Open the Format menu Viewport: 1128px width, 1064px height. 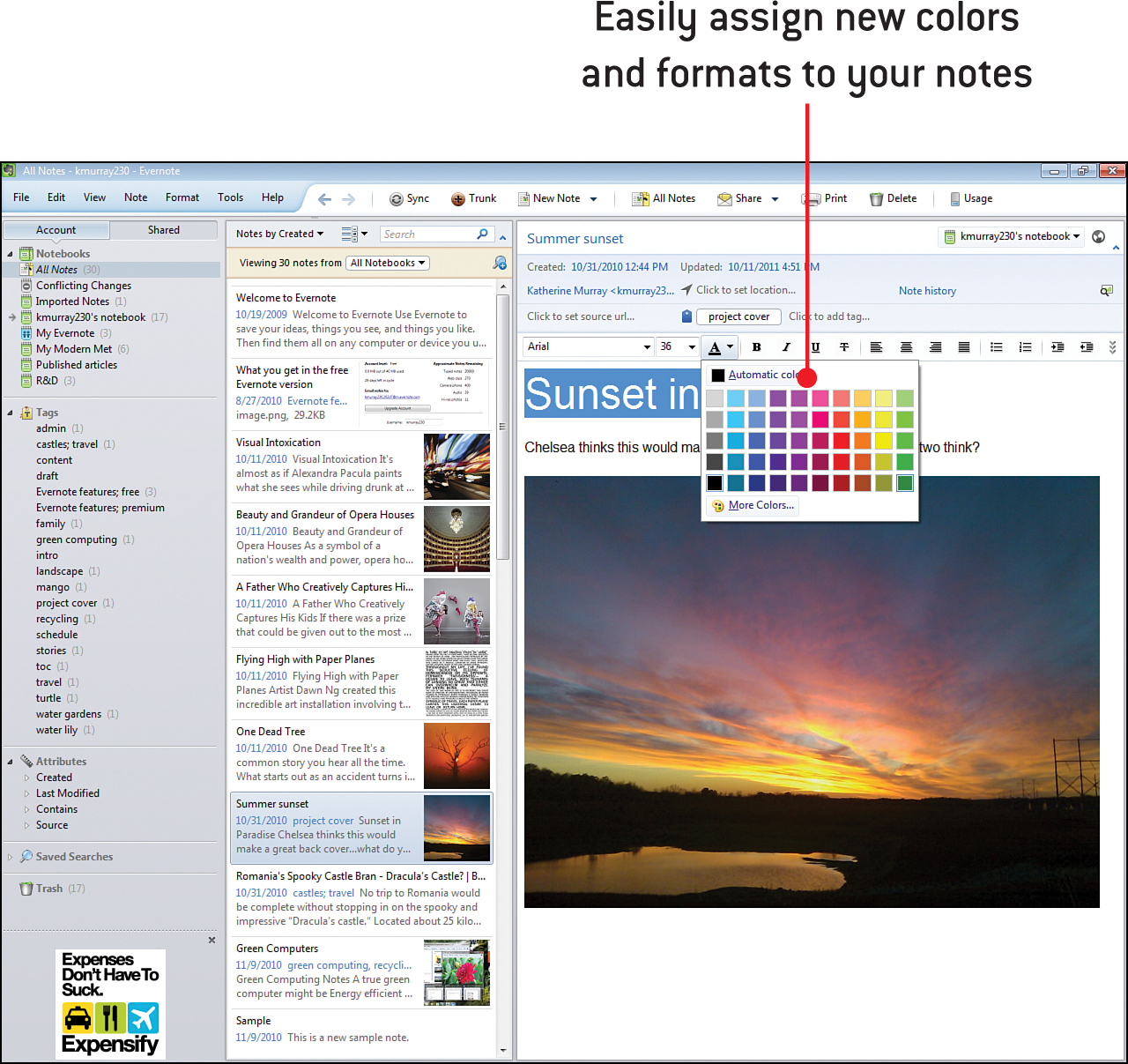point(182,197)
